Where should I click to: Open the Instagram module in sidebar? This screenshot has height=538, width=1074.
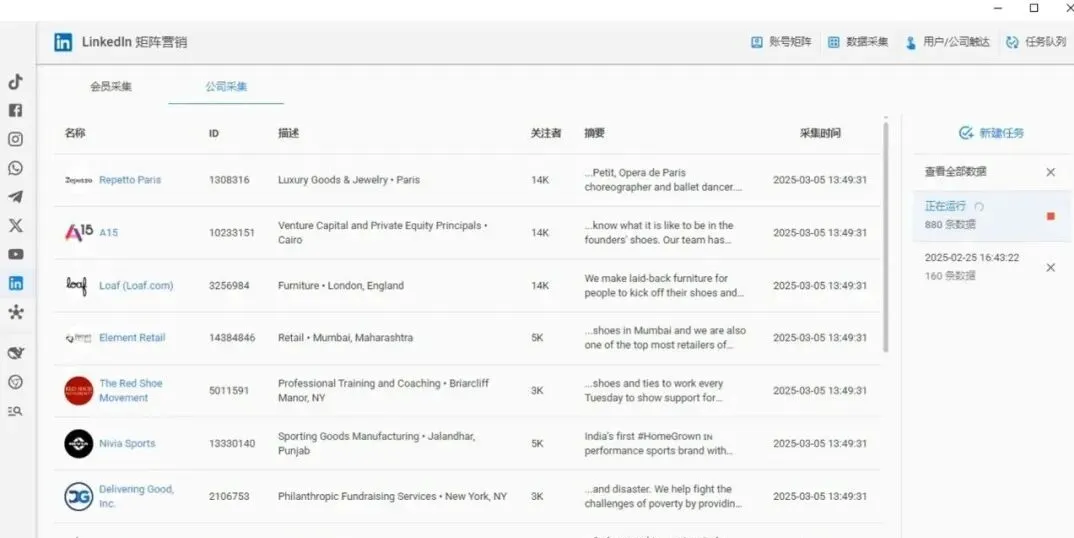pyautogui.click(x=15, y=139)
